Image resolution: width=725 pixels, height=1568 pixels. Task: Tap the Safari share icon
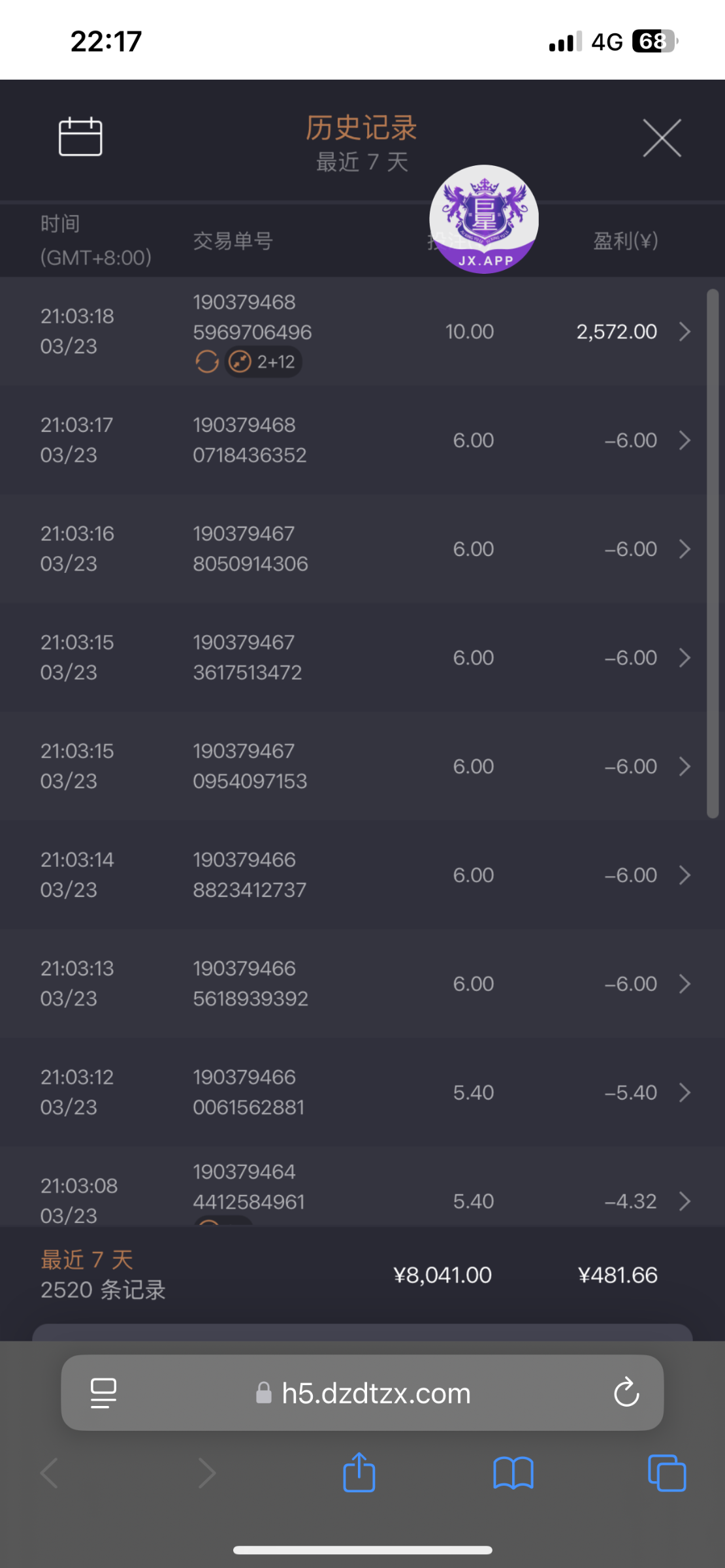tap(359, 1473)
